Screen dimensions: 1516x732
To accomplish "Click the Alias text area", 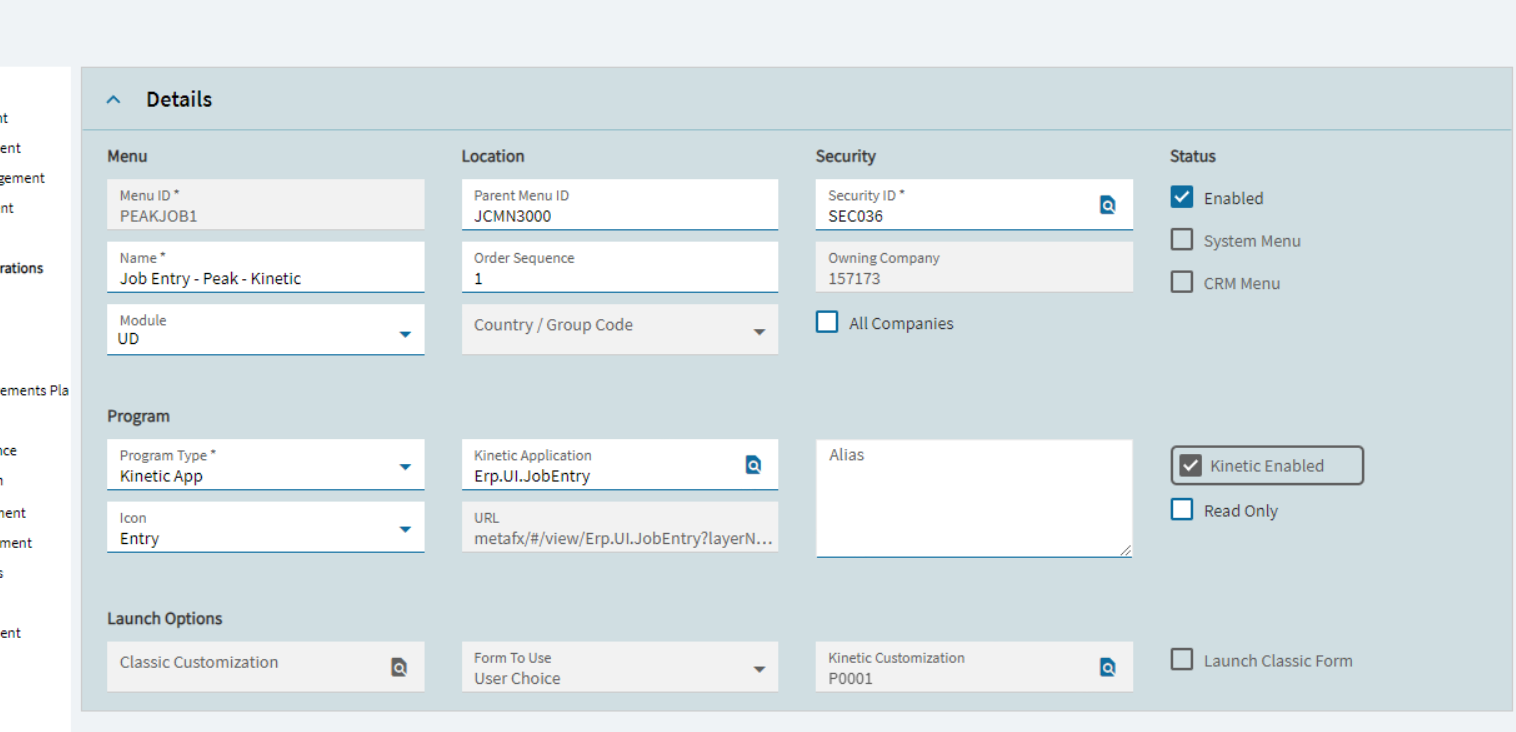I will pos(973,497).
